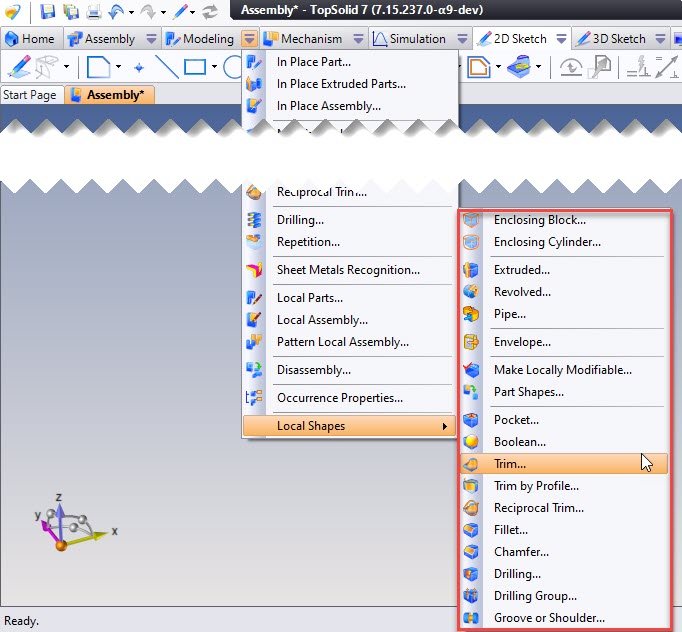
Task: Click the Chamfer... icon in submenu
Action: (471, 552)
